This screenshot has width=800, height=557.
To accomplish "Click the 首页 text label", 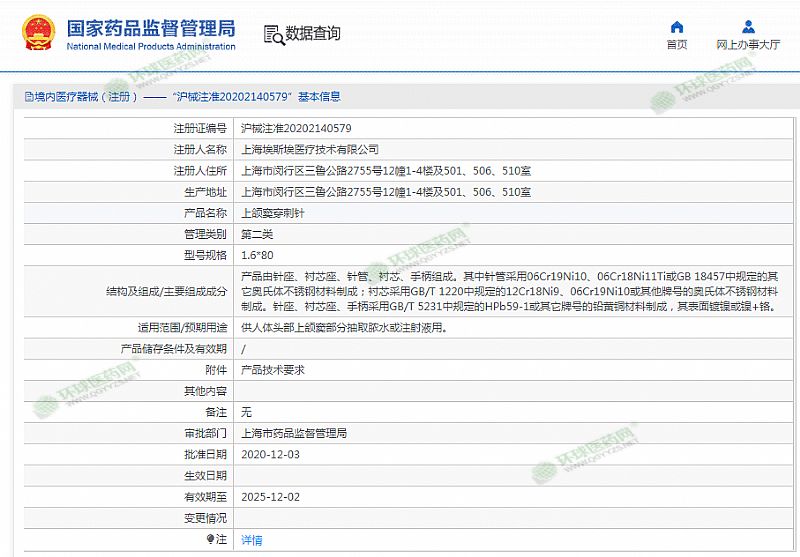I will pos(677,45).
